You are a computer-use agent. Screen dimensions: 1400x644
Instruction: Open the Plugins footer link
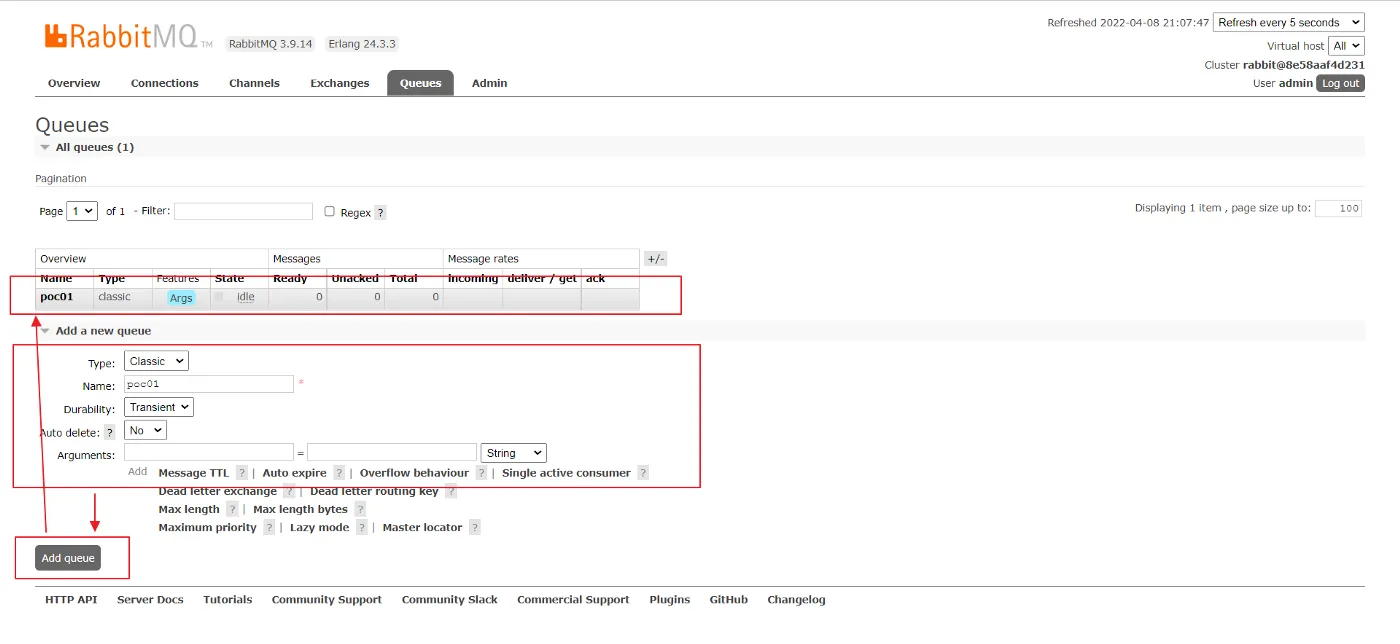(x=670, y=600)
